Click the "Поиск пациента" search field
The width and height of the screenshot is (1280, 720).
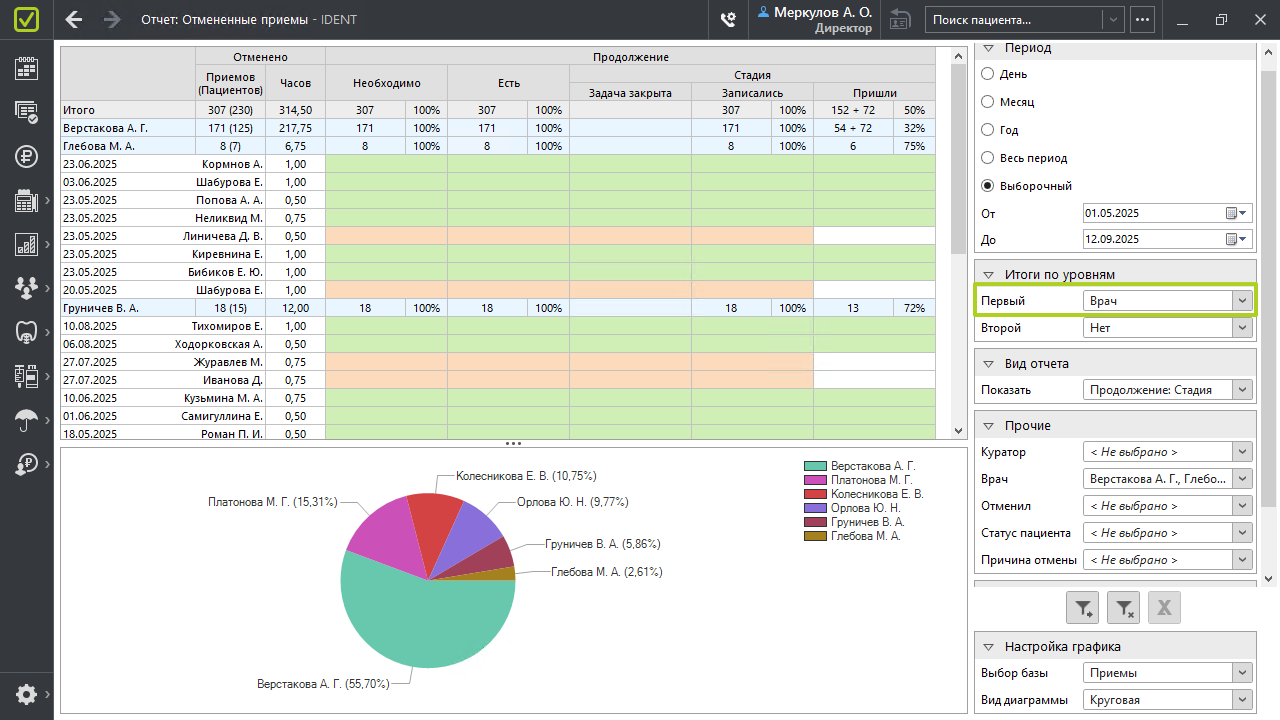tap(1014, 19)
